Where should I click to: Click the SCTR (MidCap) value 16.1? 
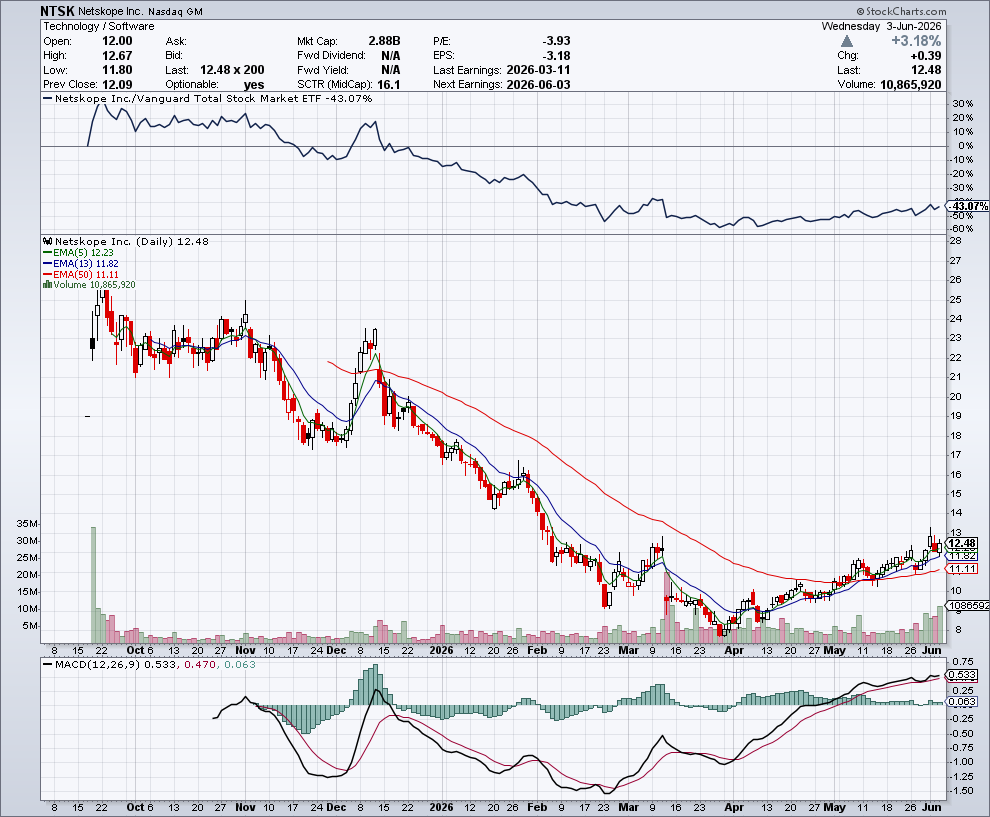389,85
